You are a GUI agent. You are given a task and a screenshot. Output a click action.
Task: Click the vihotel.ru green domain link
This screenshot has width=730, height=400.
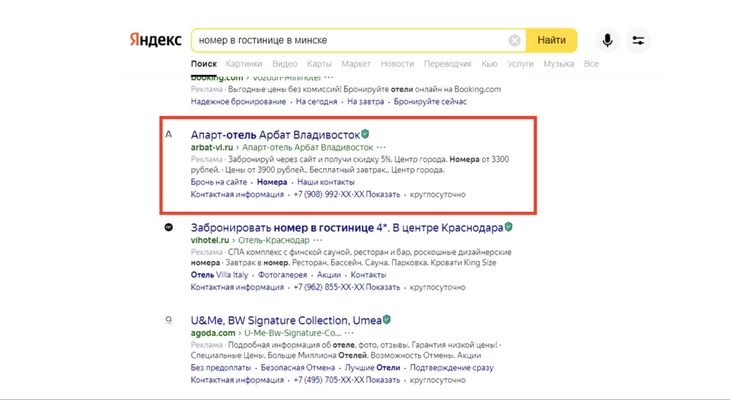210,240
